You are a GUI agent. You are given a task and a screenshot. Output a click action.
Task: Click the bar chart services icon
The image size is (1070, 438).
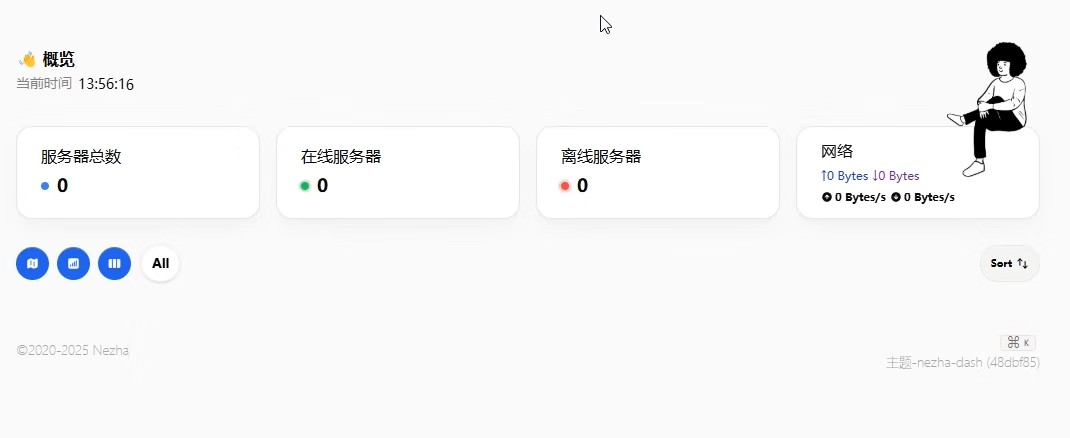[x=73, y=264]
